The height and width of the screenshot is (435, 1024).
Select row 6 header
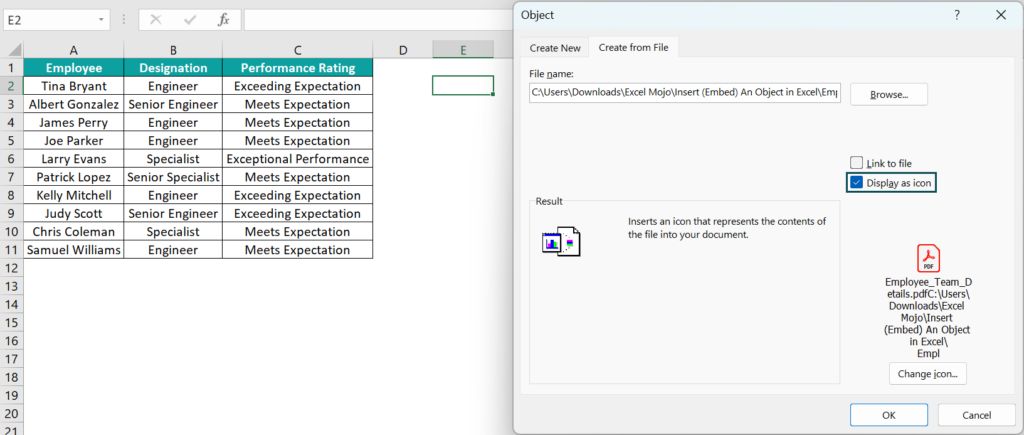12,159
